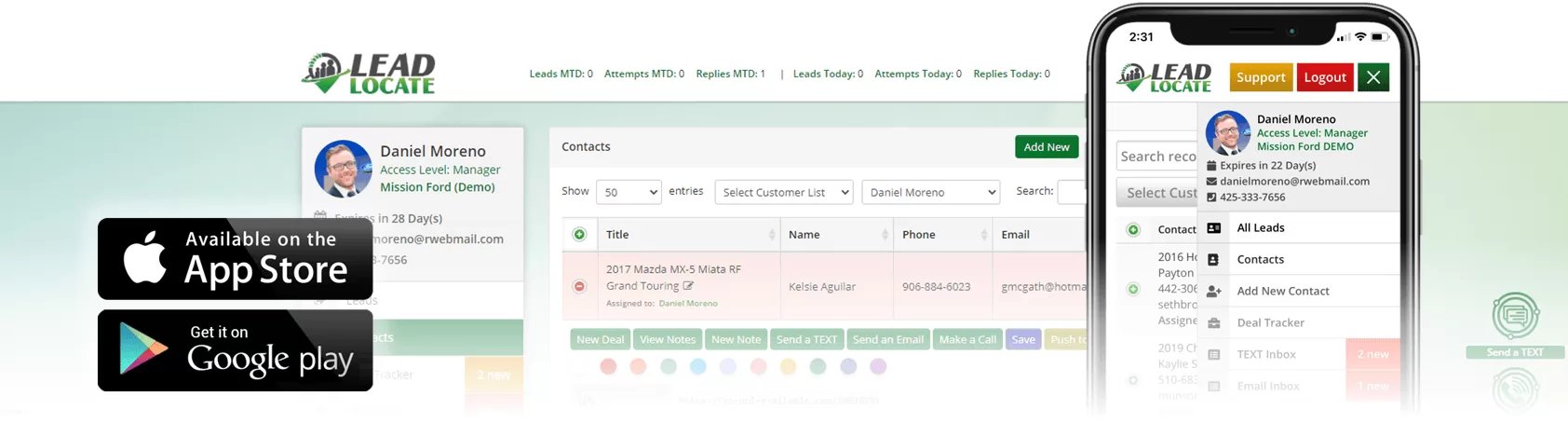This screenshot has width=1568, height=437.
Task: Close the phone menu with X icon
Action: coord(1373,77)
